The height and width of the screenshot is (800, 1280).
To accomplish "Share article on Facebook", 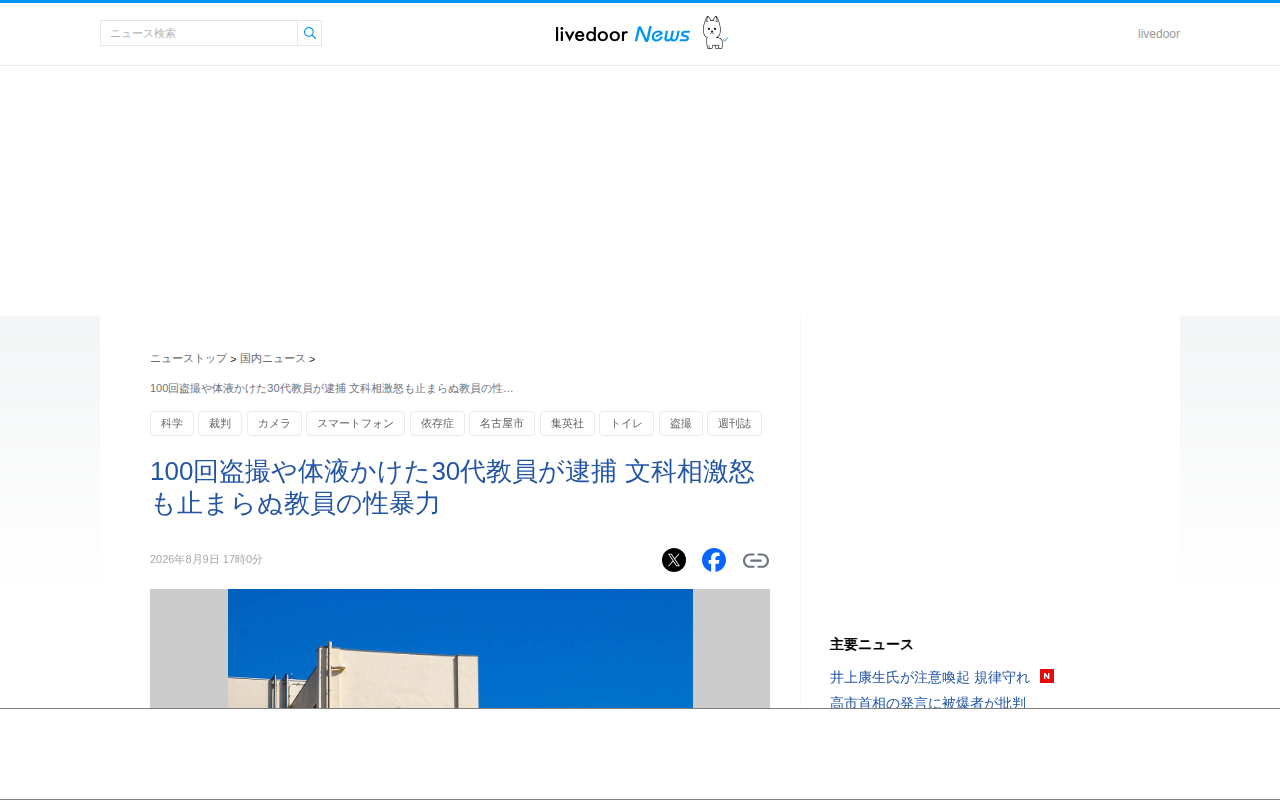I will 714,560.
